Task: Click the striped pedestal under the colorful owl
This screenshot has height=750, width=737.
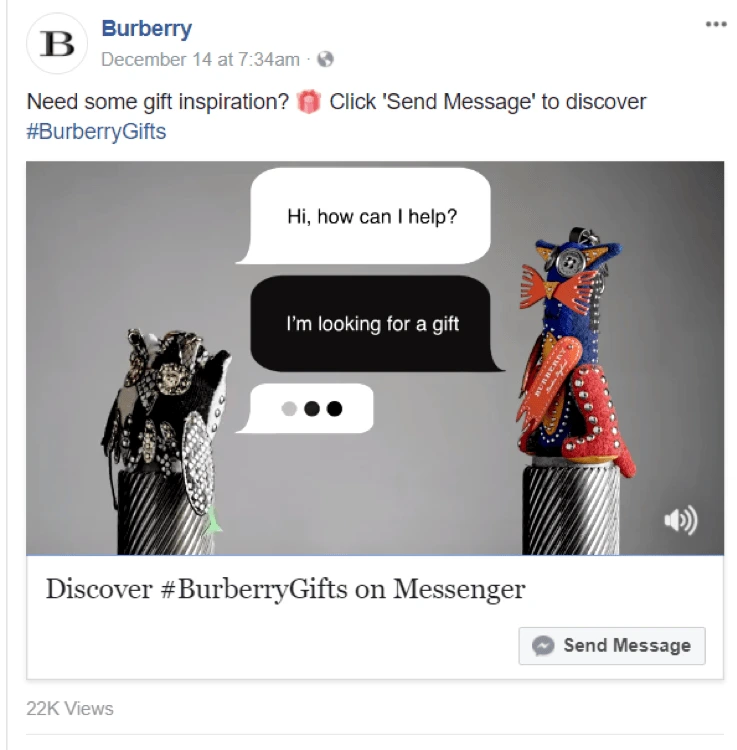Action: 571,509
